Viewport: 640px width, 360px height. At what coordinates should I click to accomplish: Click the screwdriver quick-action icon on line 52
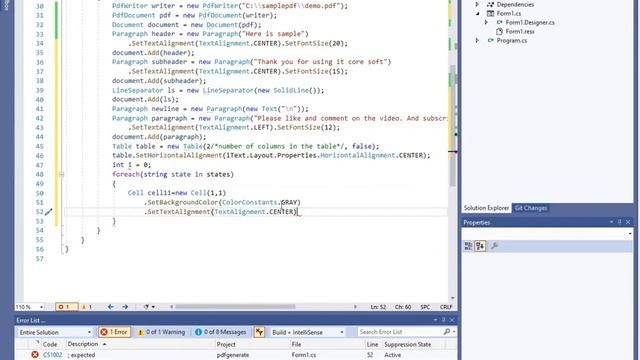point(49,212)
